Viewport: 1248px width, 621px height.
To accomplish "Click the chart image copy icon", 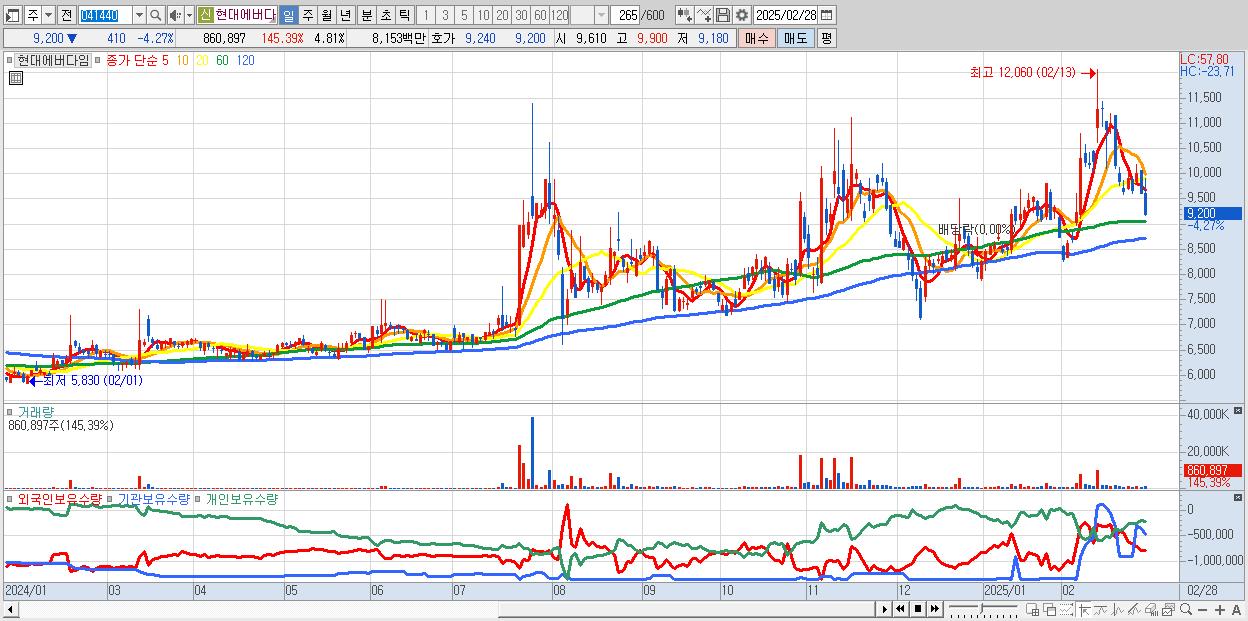I will (1168, 609).
